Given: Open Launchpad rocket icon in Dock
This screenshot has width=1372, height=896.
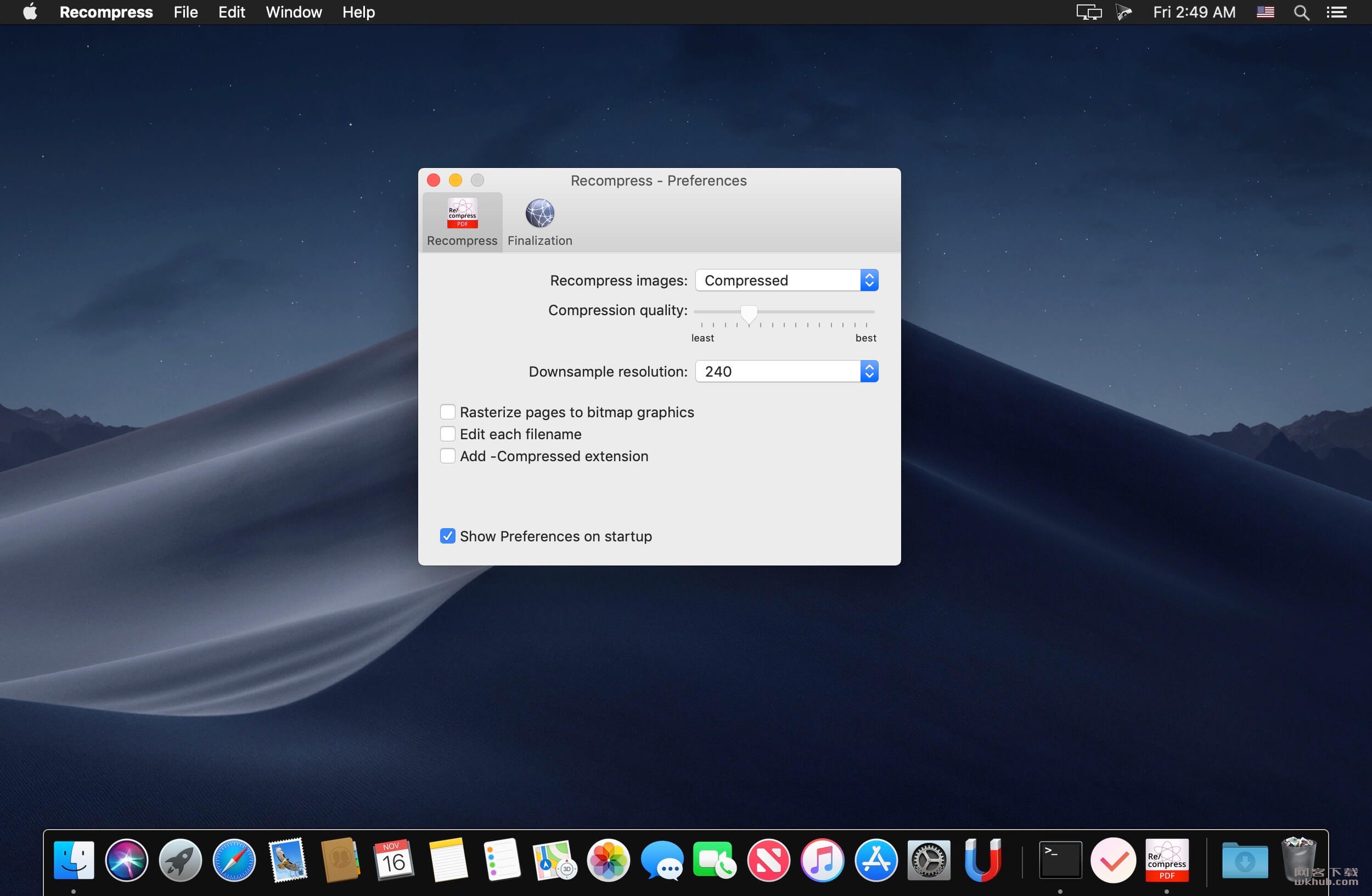Looking at the screenshot, I should click(180, 860).
